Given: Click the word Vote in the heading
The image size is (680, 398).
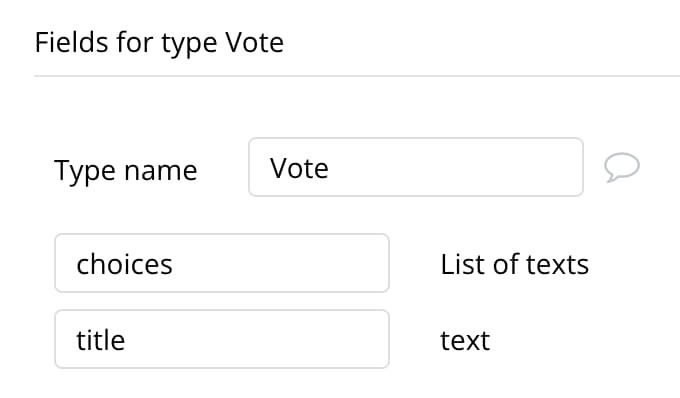Looking at the screenshot, I should click(255, 42).
